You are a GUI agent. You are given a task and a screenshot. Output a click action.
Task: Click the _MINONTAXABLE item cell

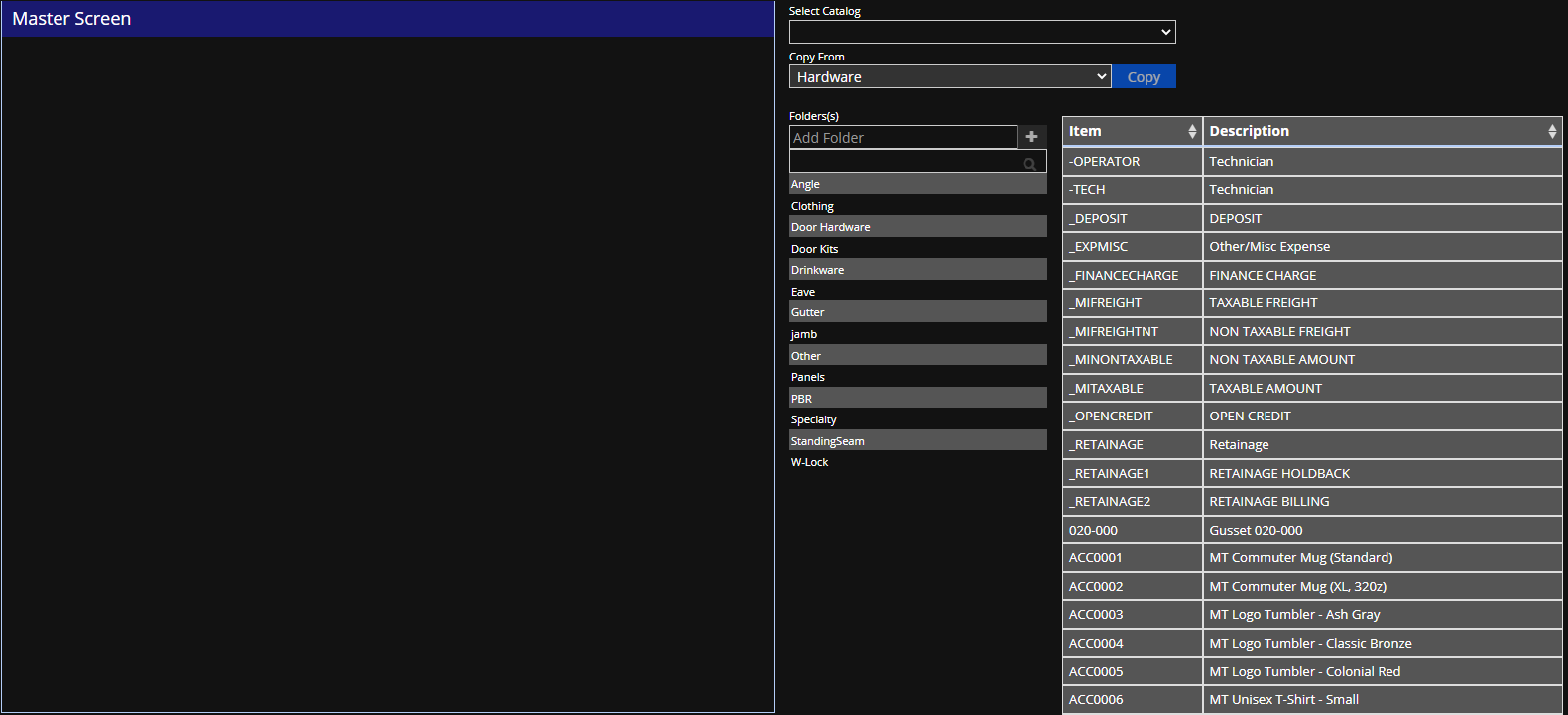point(1133,359)
